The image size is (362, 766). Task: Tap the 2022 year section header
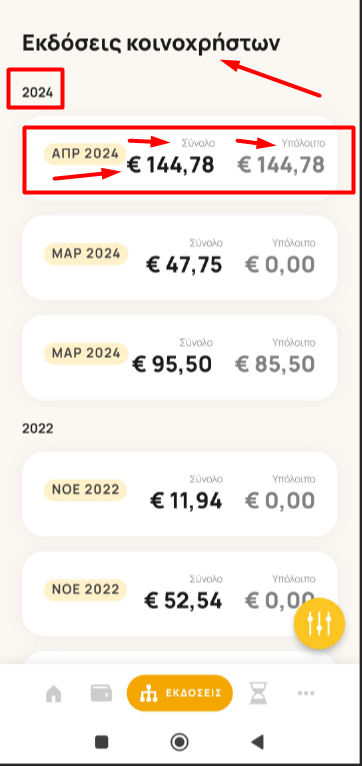(x=38, y=429)
